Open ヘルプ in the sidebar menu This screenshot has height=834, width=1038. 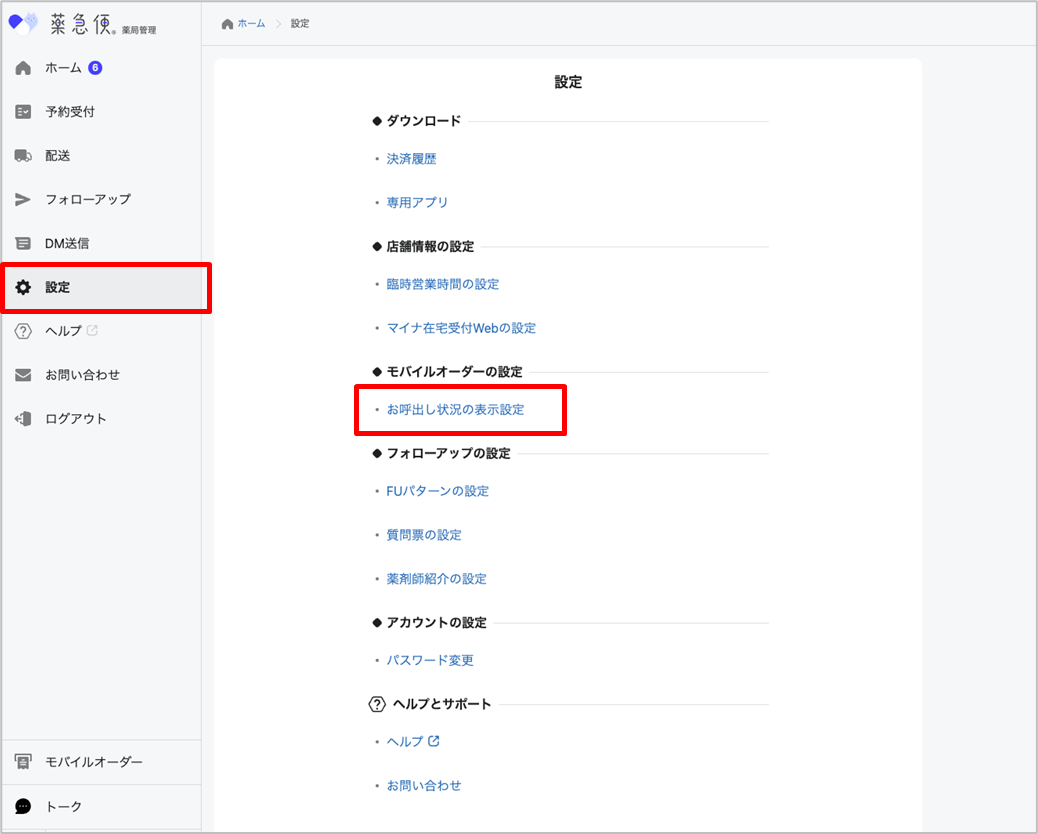64,331
